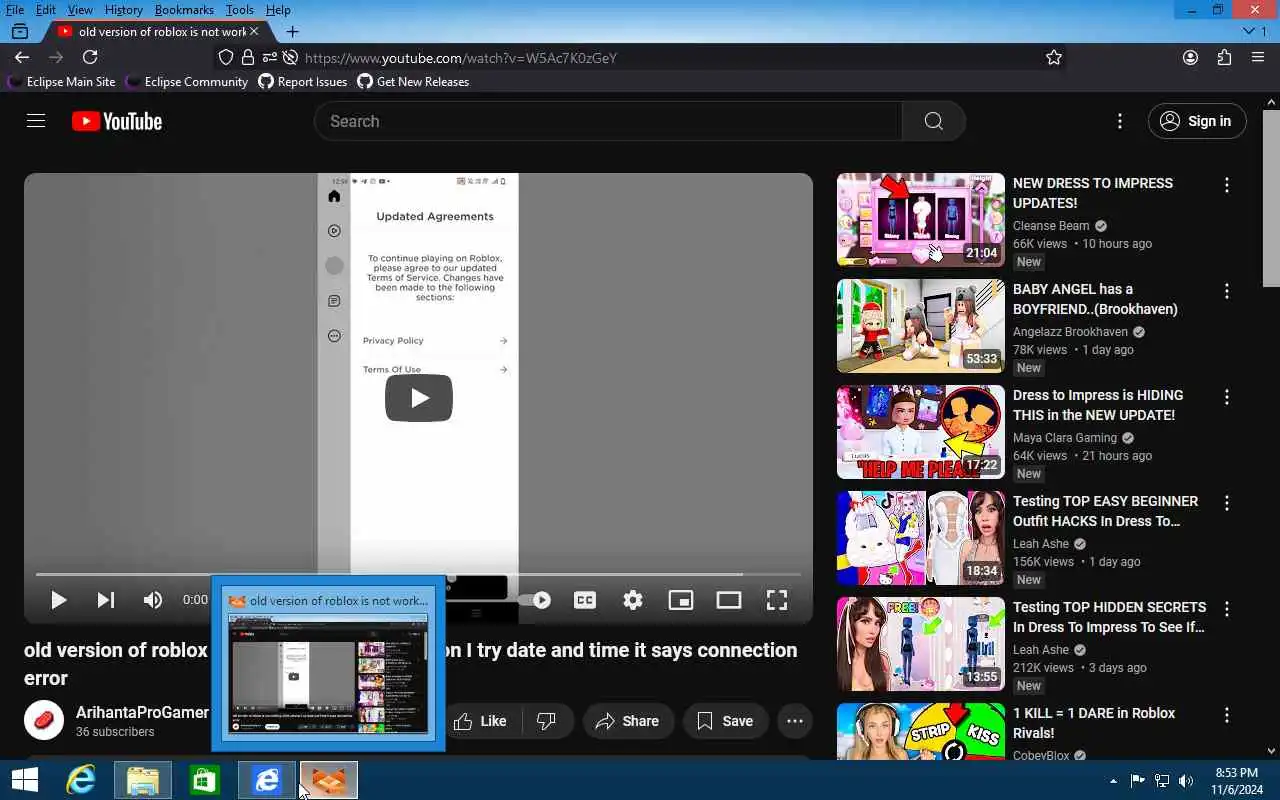Open options menu for TOP EASY BEGINNER video

click(1227, 503)
